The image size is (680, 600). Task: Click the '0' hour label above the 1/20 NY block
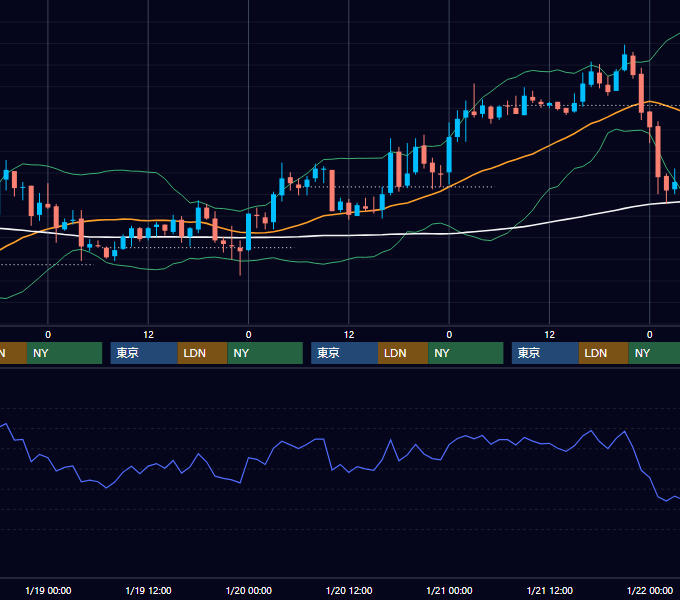(x=248, y=335)
